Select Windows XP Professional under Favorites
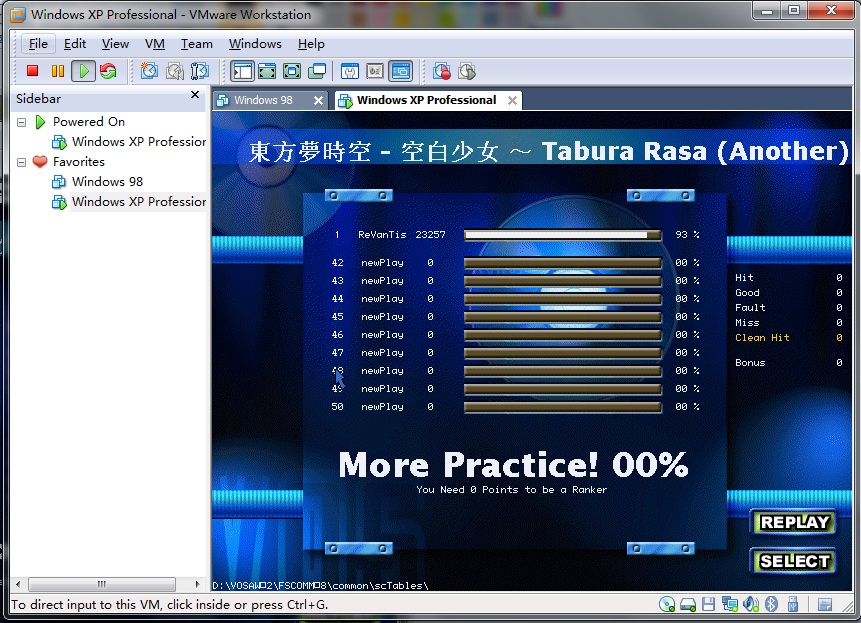The width and height of the screenshot is (861, 623). coord(139,202)
